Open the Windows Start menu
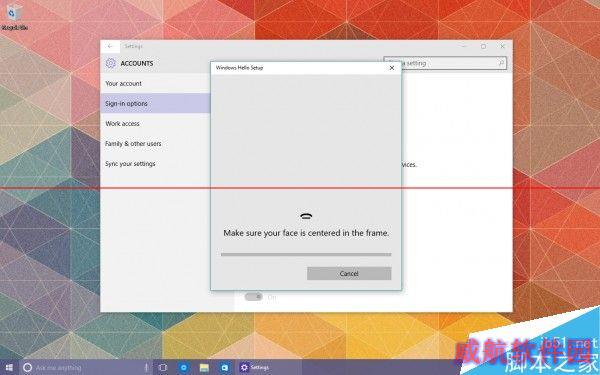Viewport: 600px width, 375px height. (9, 367)
